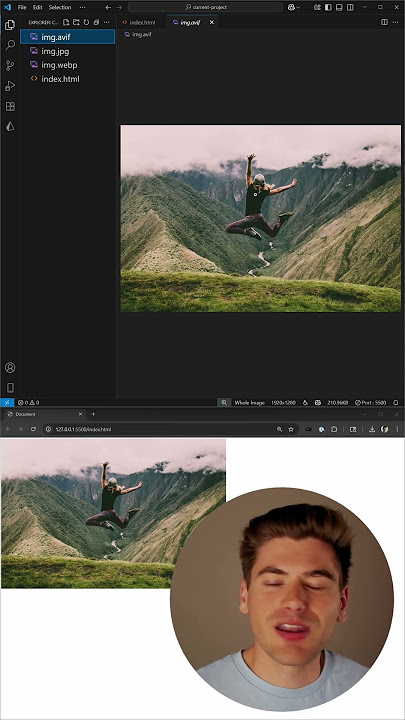Click the 210.96KB file size status entry
The height and width of the screenshot is (720, 405).
pos(338,402)
